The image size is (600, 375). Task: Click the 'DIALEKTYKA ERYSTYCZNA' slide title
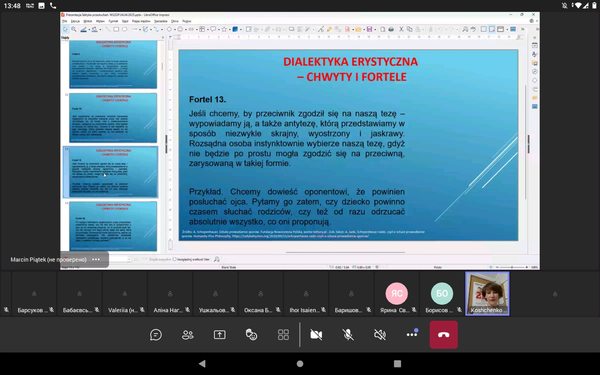[351, 62]
